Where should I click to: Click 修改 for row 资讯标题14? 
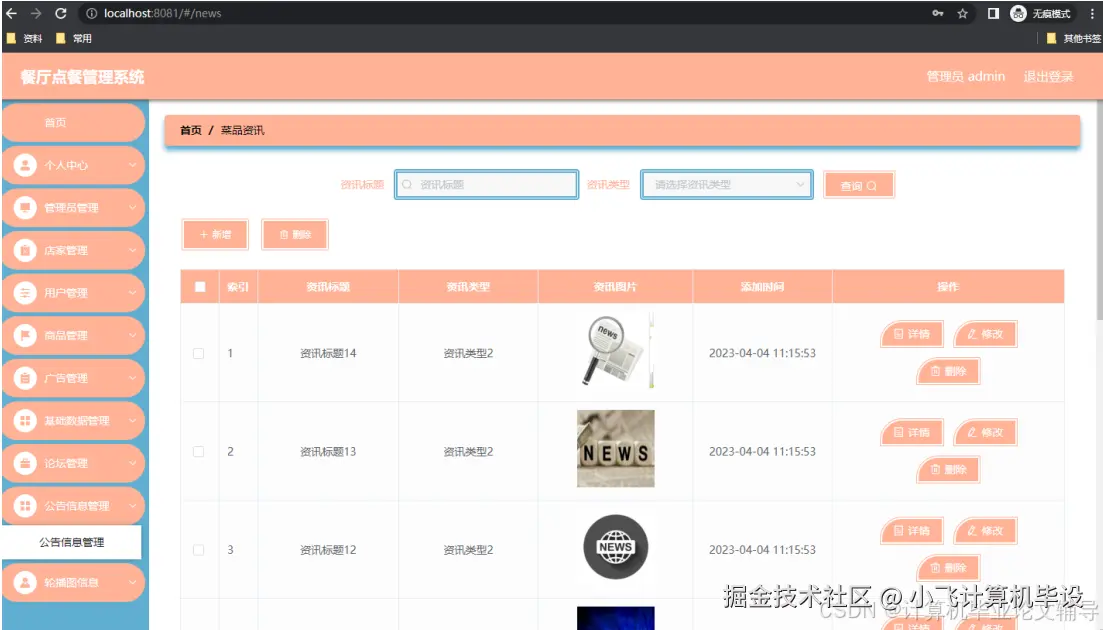[x=985, y=334]
